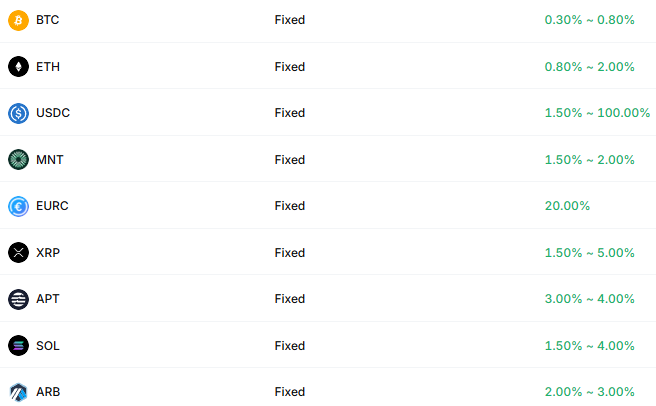Click the MNT coin icon
656x406 pixels.
(18, 160)
